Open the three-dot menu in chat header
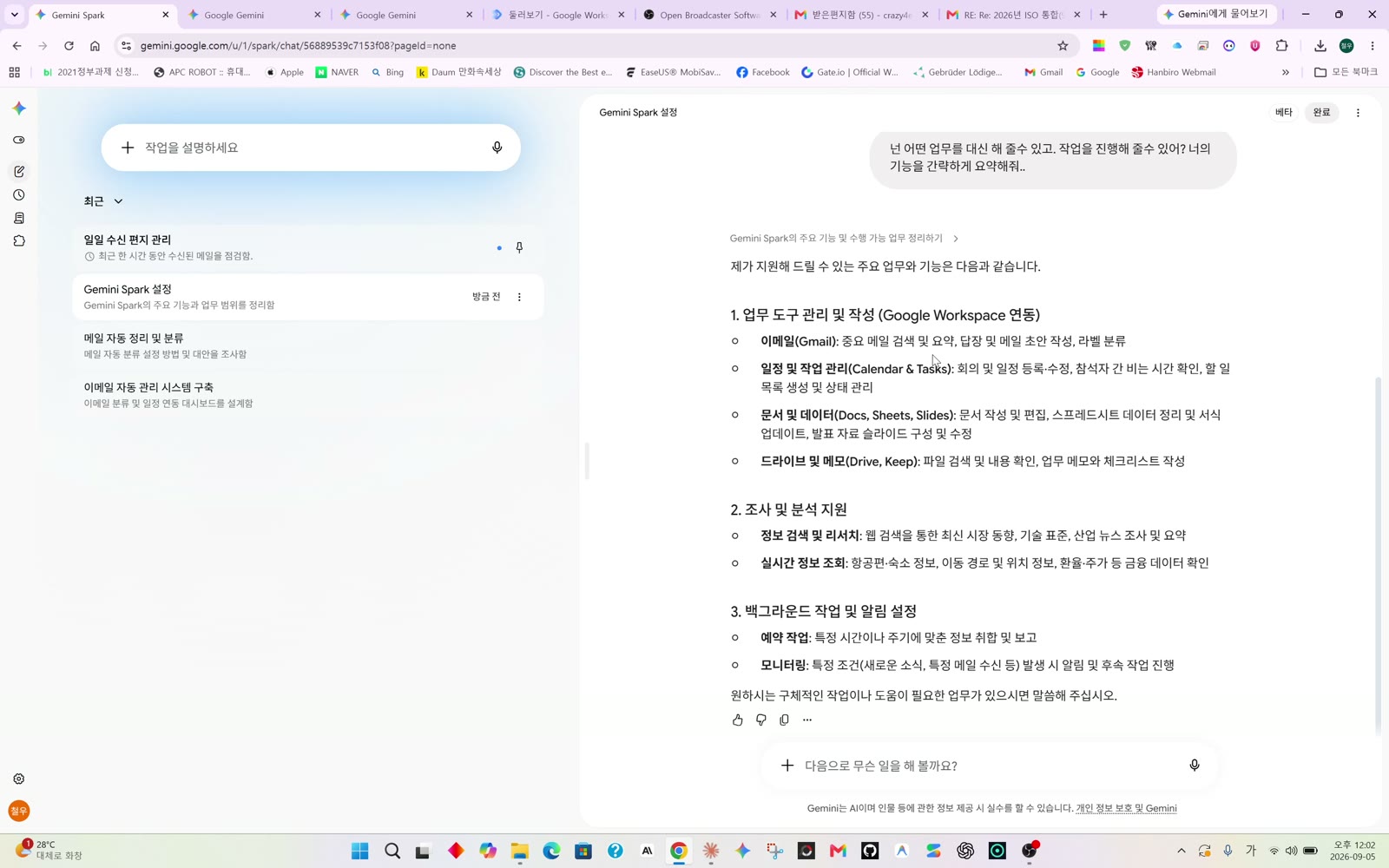1389x868 pixels. pos(1358,113)
